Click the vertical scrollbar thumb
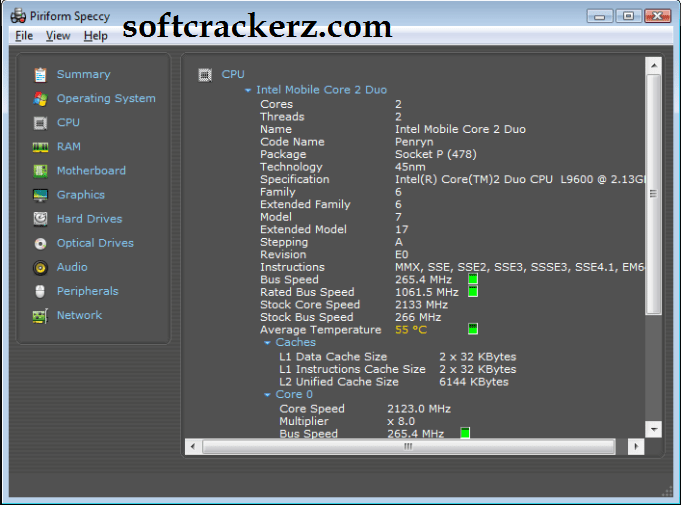This screenshot has height=505, width=681. pyautogui.click(x=654, y=194)
